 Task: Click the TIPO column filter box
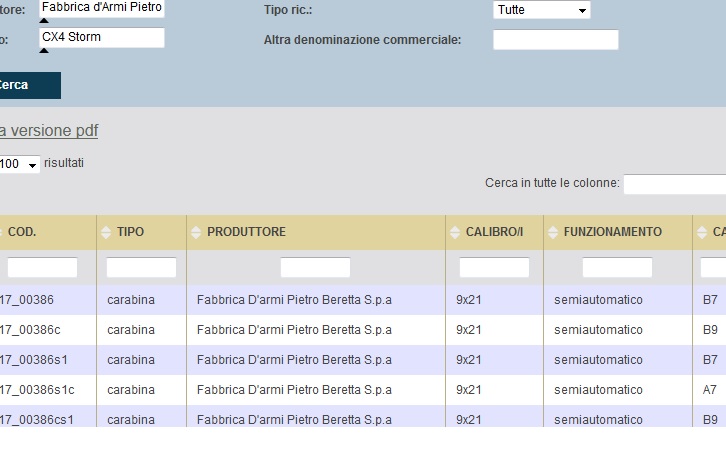(x=141, y=267)
